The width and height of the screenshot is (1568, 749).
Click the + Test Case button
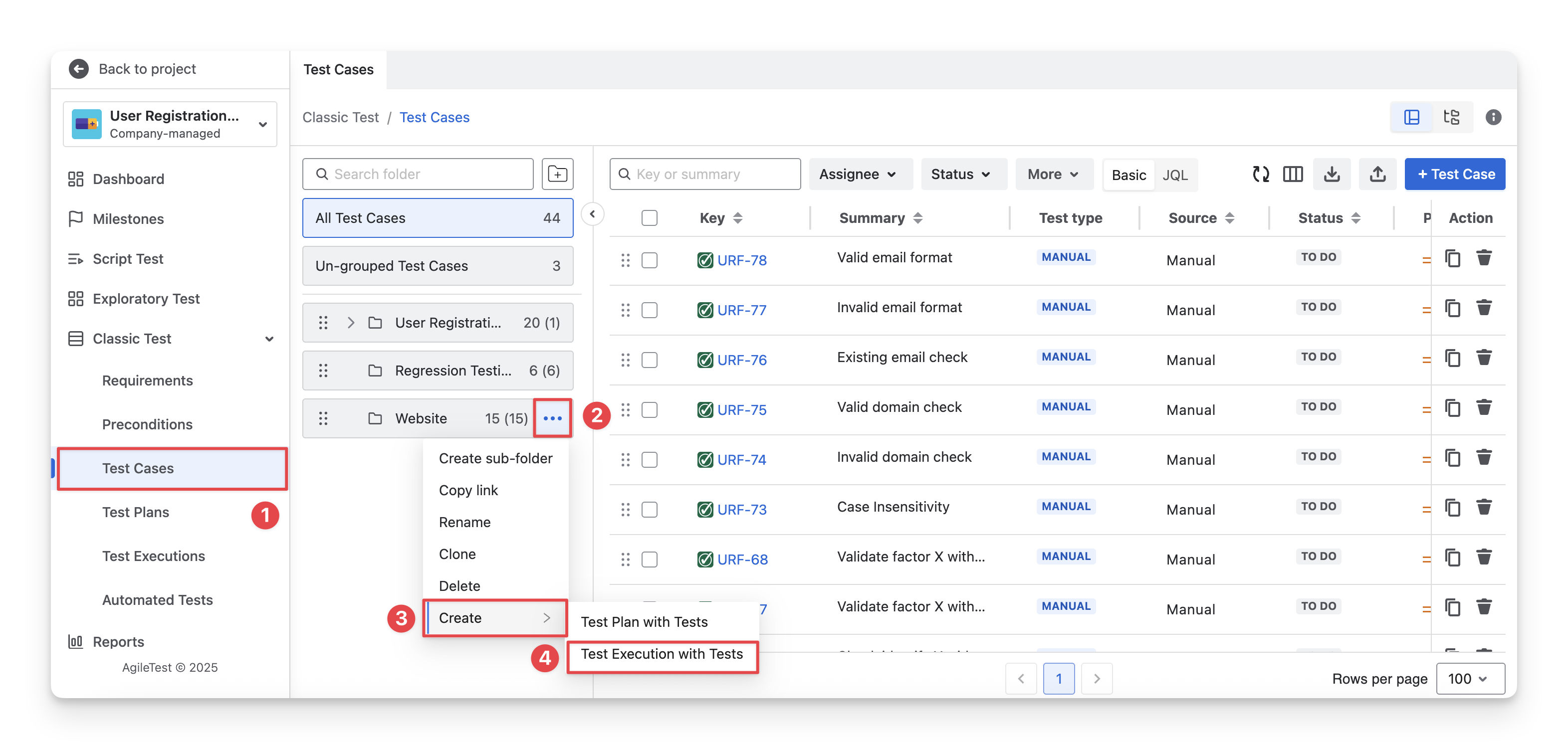[1454, 174]
